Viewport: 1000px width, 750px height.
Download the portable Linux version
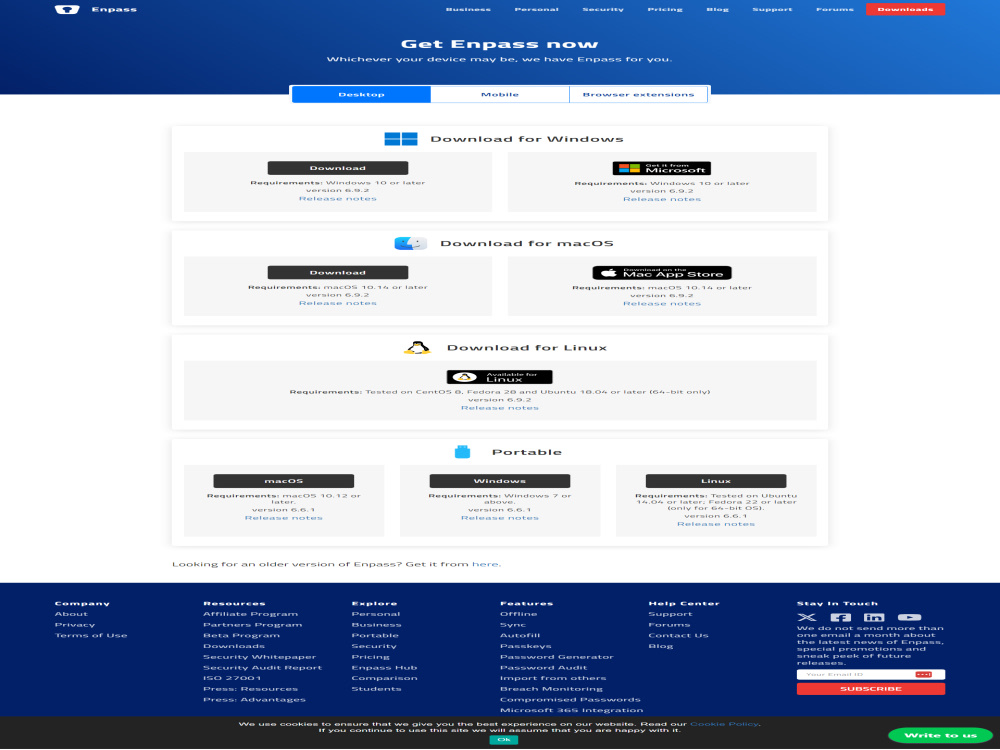pyautogui.click(x=716, y=481)
